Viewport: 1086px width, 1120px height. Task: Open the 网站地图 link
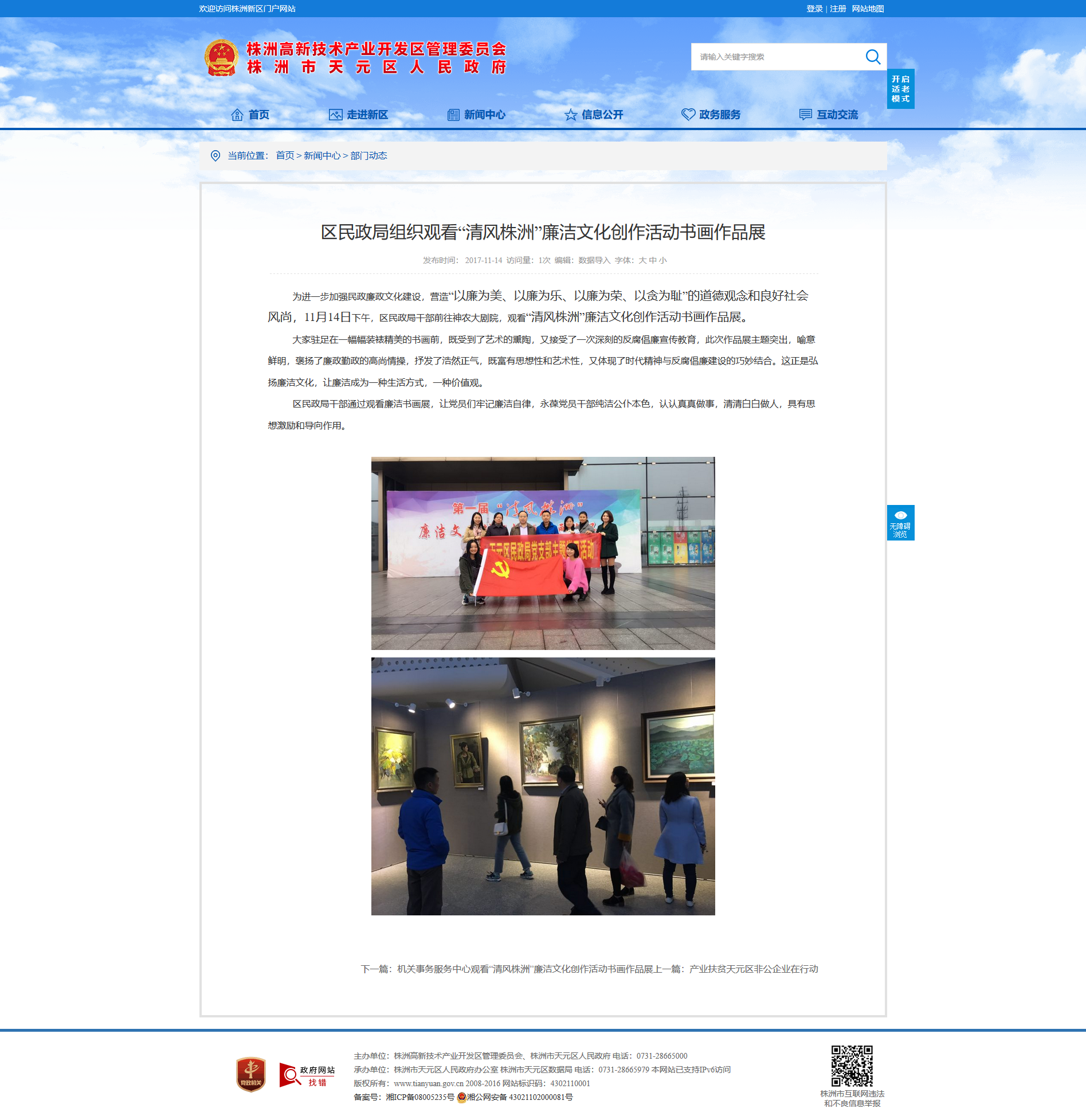[x=868, y=9]
